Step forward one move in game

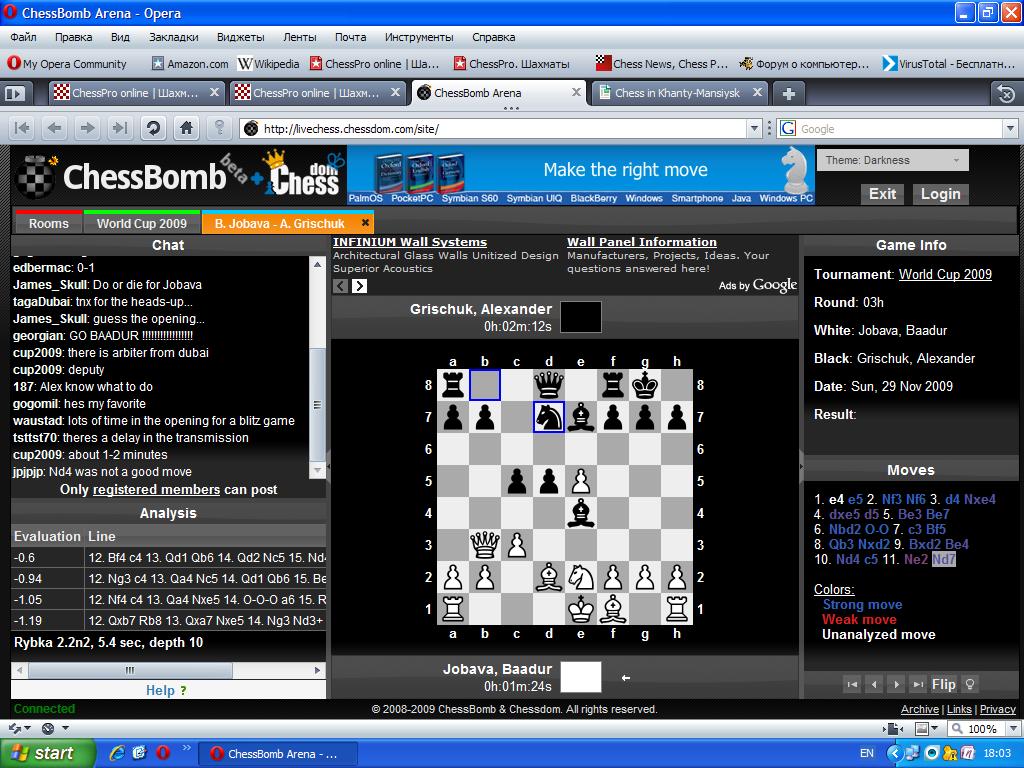coord(896,684)
